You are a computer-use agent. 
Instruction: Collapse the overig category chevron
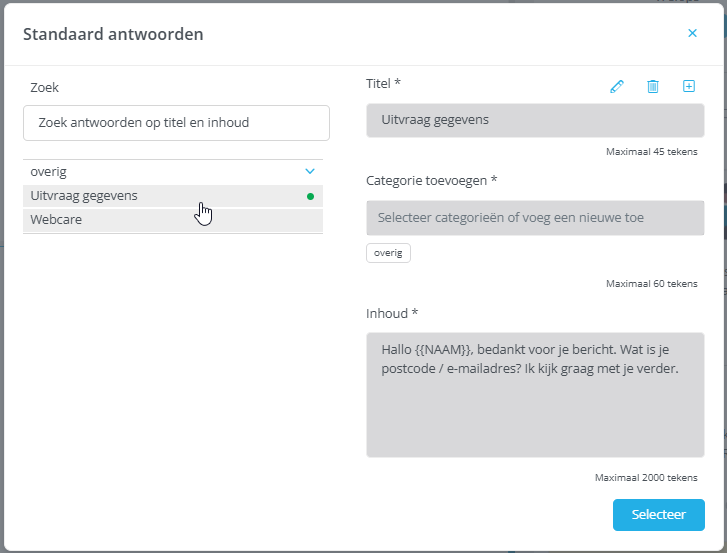point(310,172)
